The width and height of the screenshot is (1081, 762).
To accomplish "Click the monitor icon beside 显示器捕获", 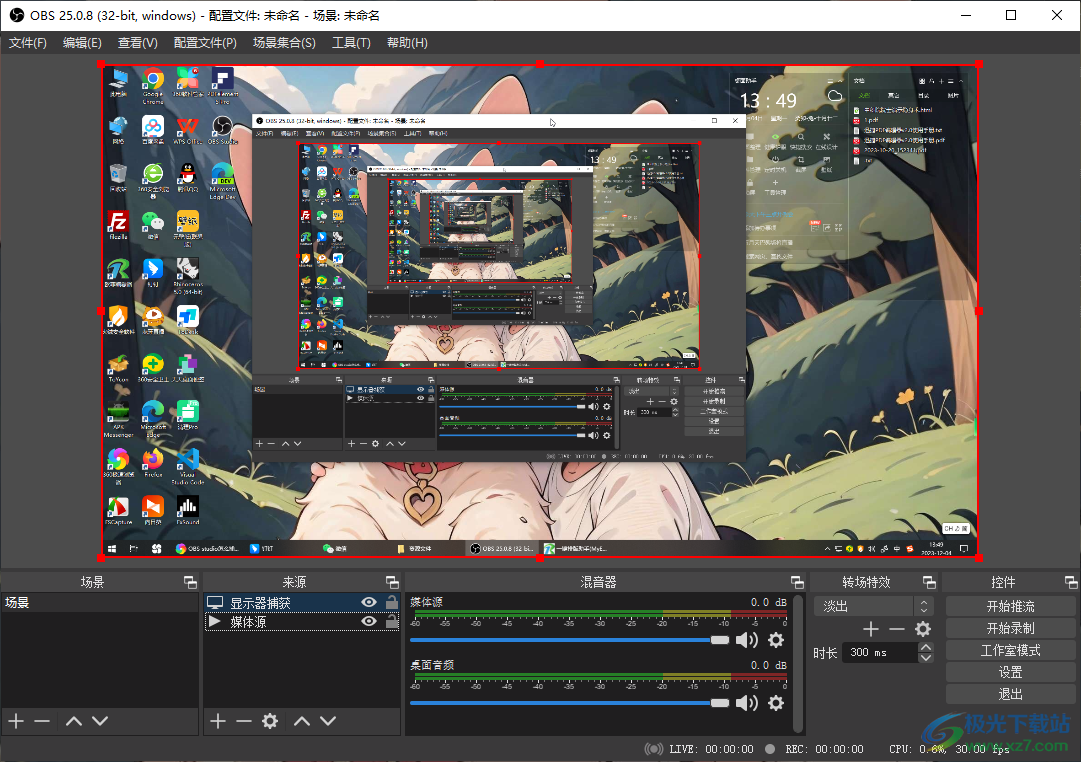I will (215, 603).
